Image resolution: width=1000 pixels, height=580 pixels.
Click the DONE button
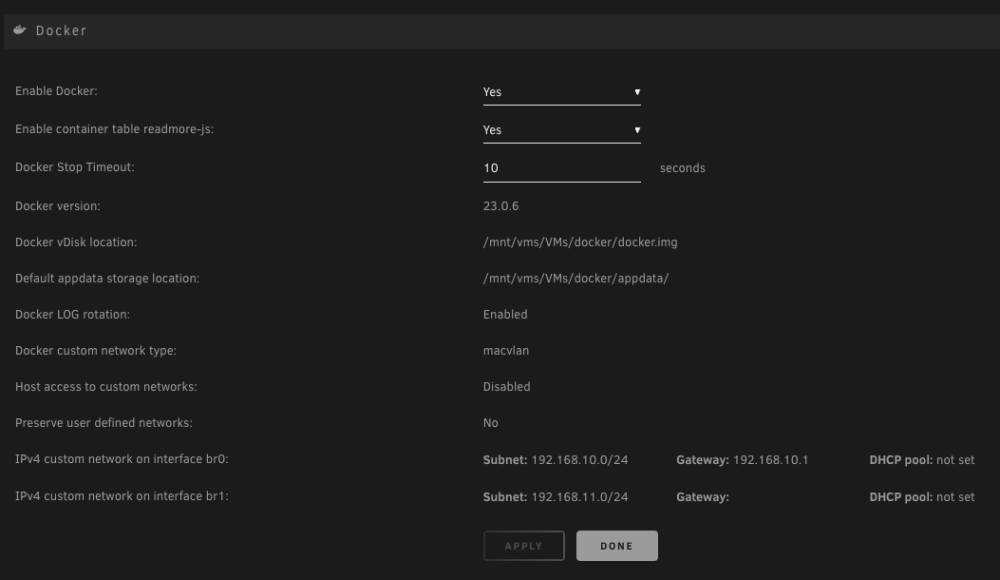(x=617, y=546)
